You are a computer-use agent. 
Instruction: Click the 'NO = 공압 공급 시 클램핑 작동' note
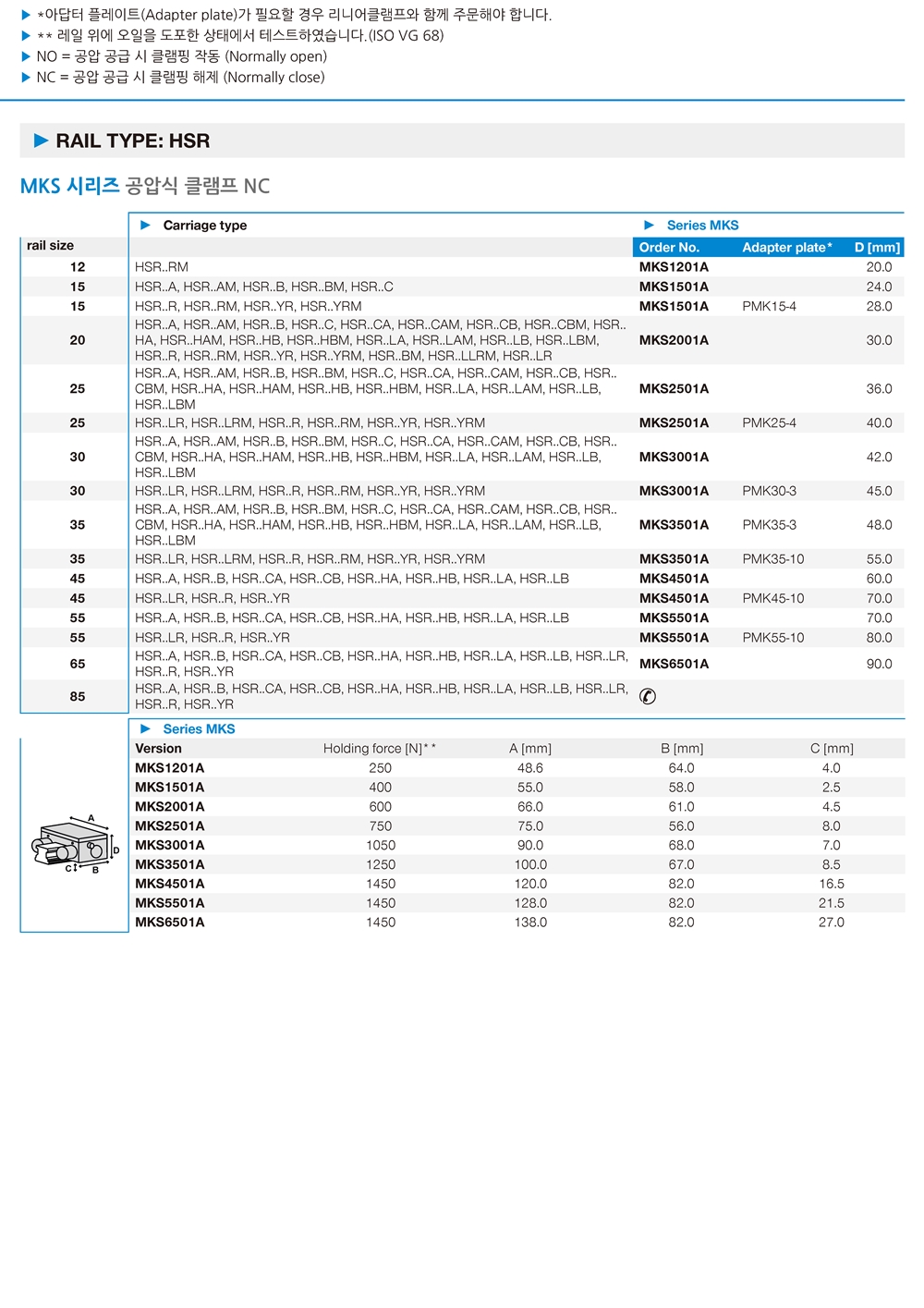coord(182,56)
